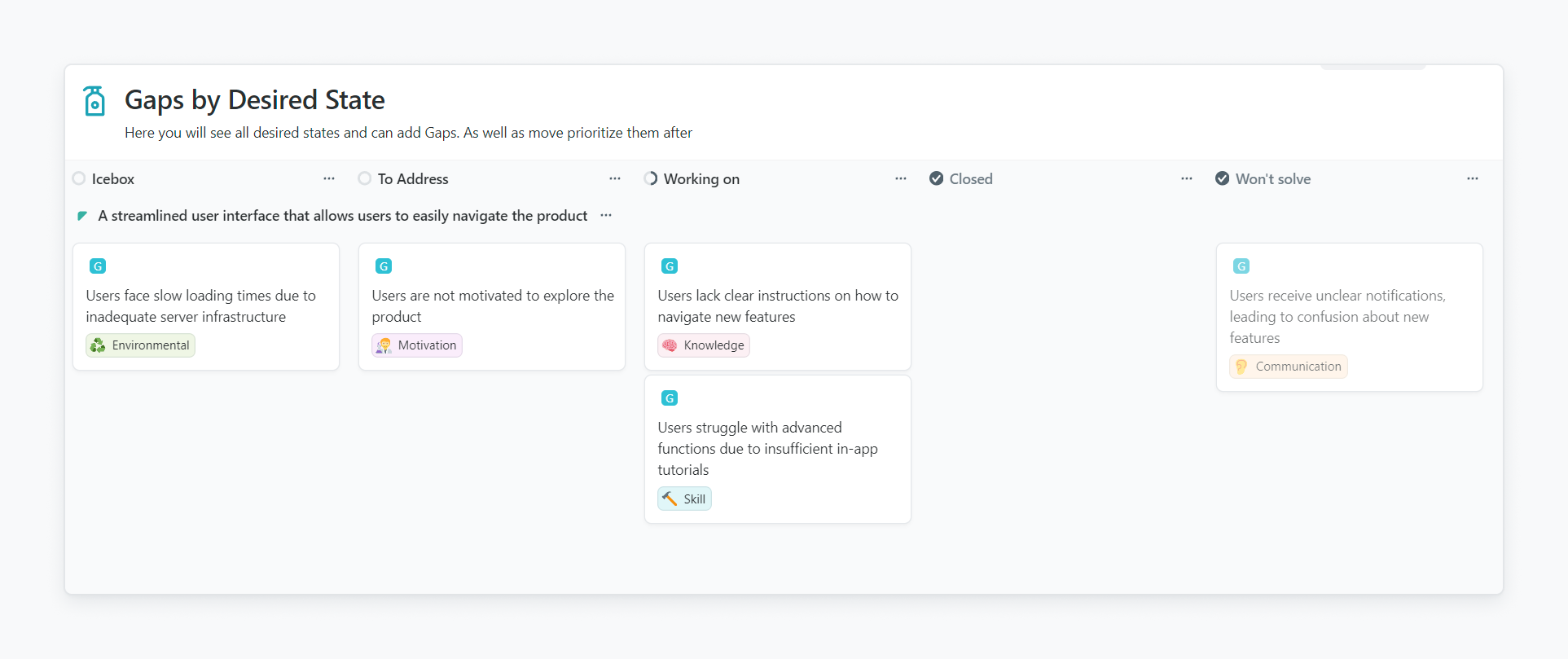Click the To Address status circle
The width and height of the screenshot is (1568, 659).
tap(365, 178)
